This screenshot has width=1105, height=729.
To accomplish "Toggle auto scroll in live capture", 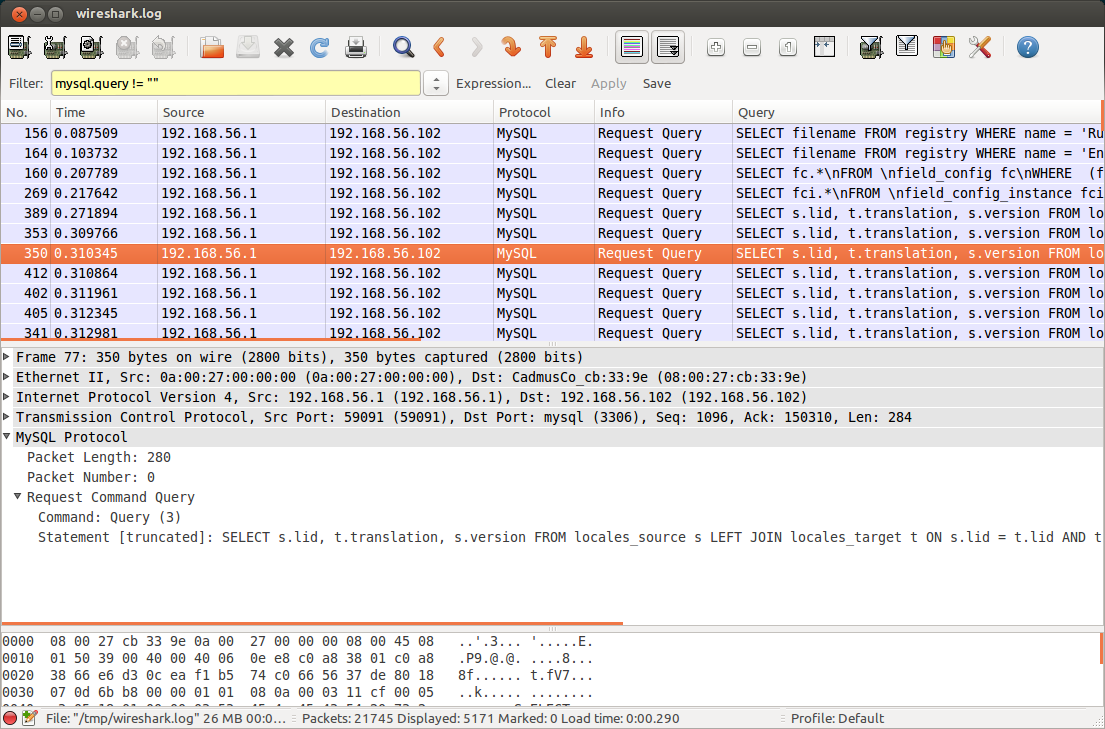I will (667, 48).
